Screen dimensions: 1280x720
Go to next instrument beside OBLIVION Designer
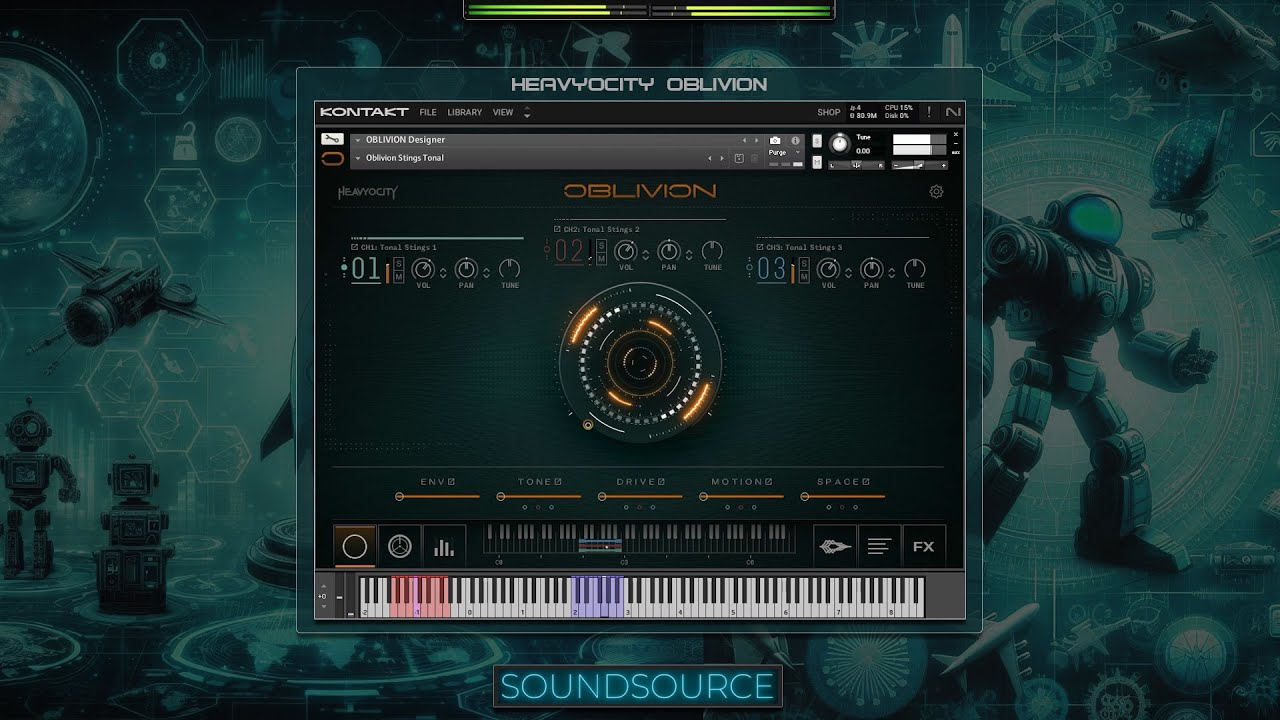[x=757, y=140]
